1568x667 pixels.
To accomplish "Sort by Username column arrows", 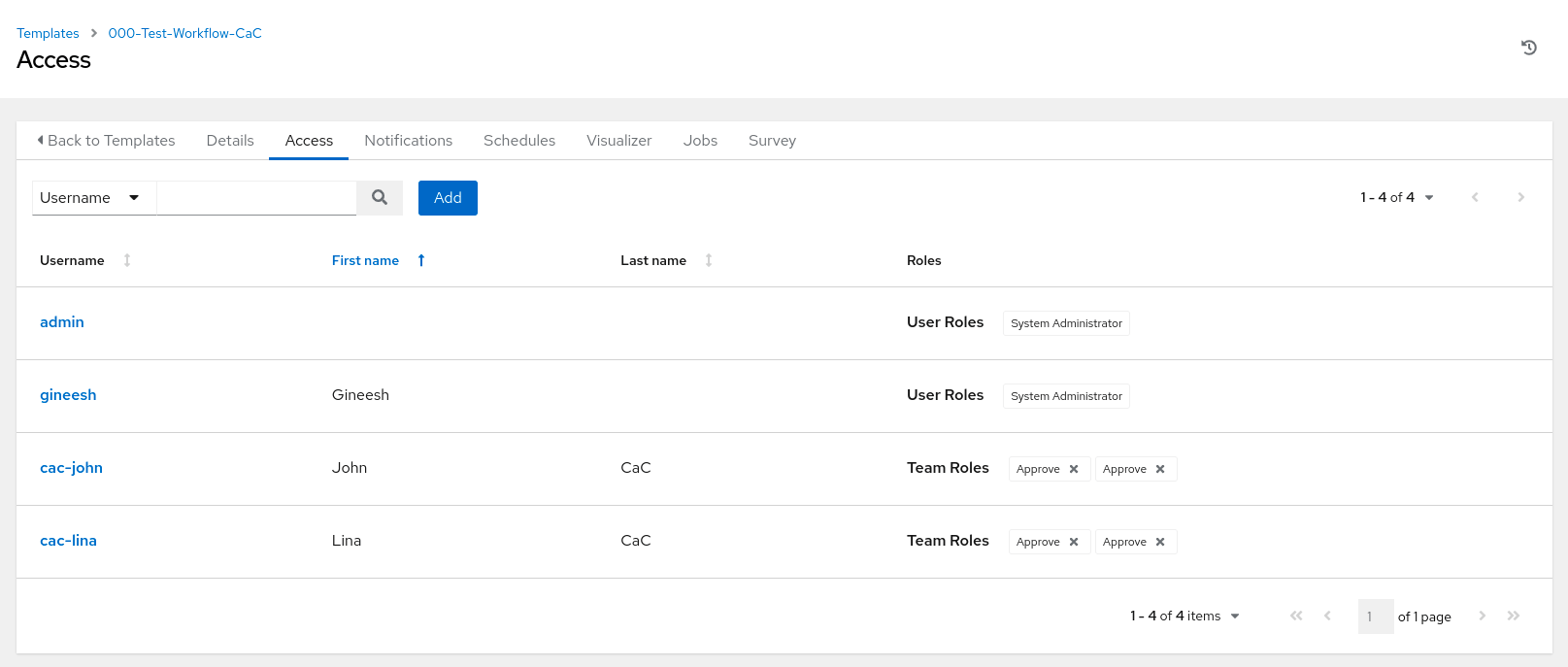I will pyautogui.click(x=127, y=260).
